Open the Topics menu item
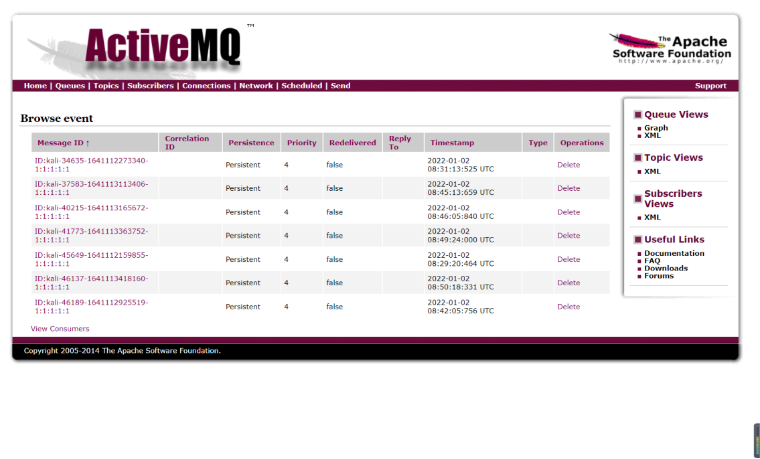Viewport: 760px width, 459px height. (x=106, y=86)
